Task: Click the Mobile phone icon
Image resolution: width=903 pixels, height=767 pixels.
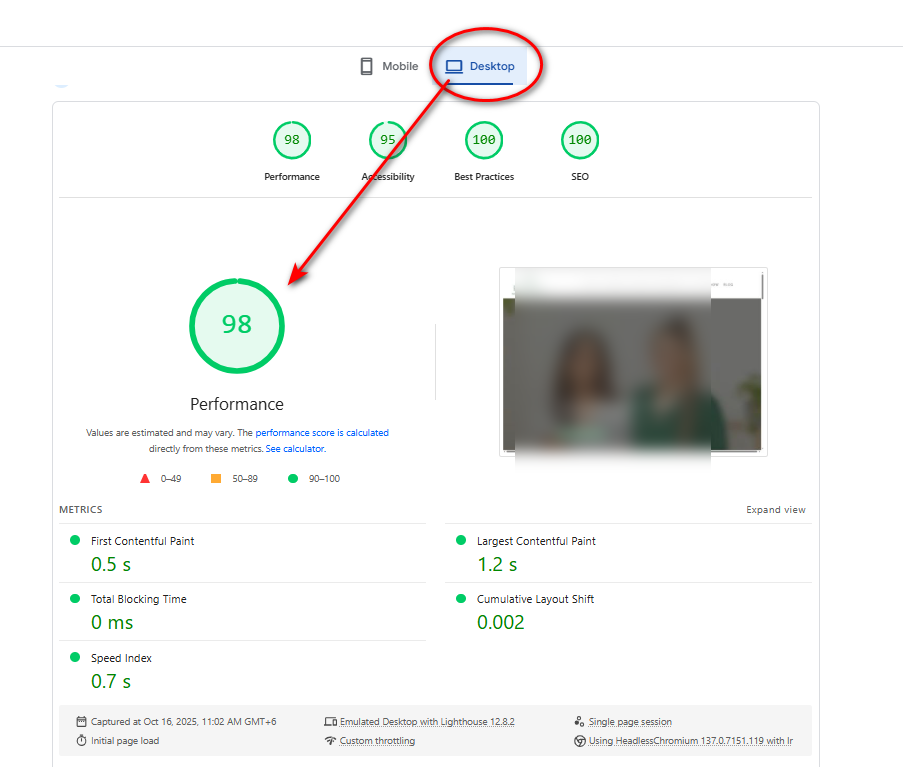Action: click(366, 66)
